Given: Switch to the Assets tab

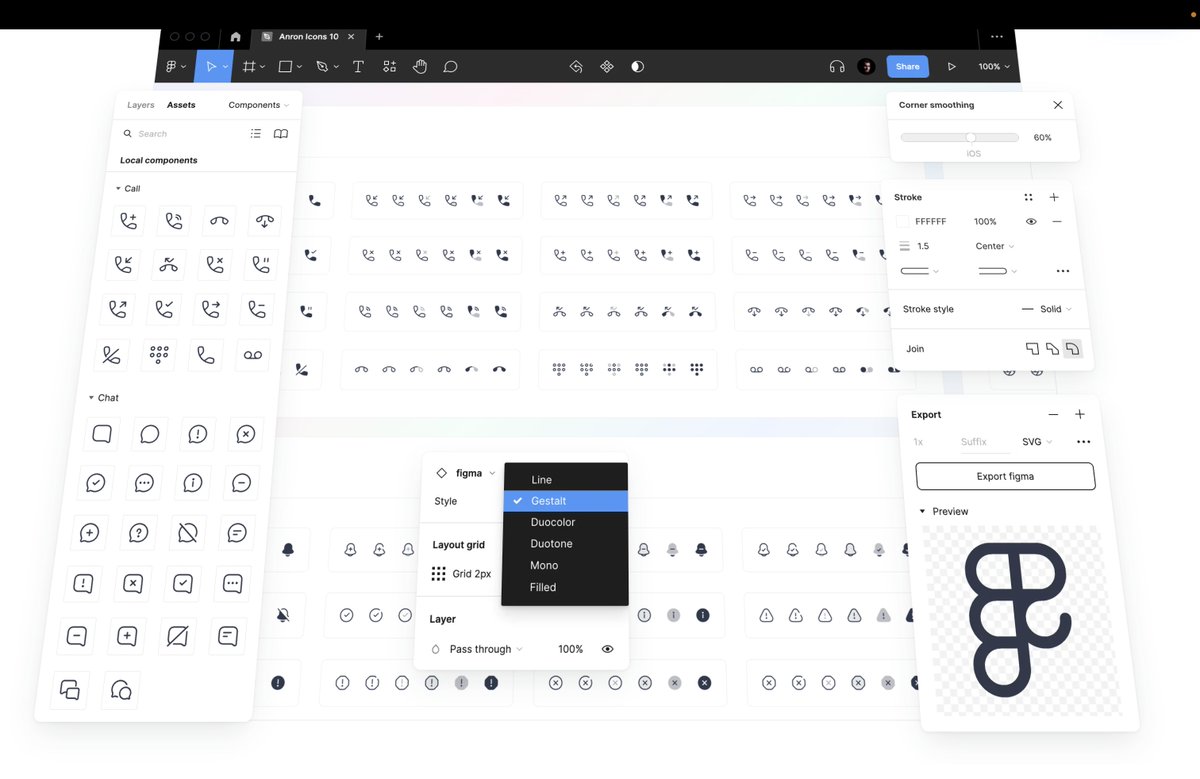Looking at the screenshot, I should 181,105.
